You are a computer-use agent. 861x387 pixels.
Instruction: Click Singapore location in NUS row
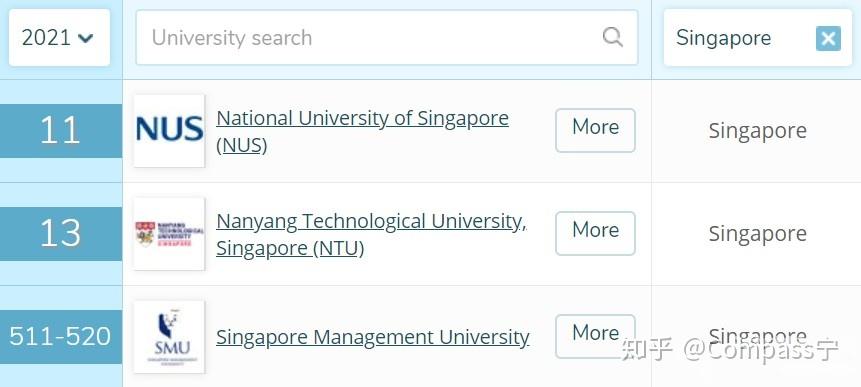[757, 131]
